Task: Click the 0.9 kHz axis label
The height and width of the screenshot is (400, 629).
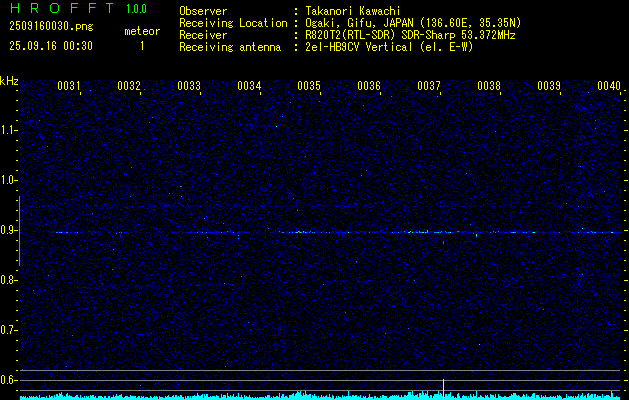Action: tap(8, 230)
